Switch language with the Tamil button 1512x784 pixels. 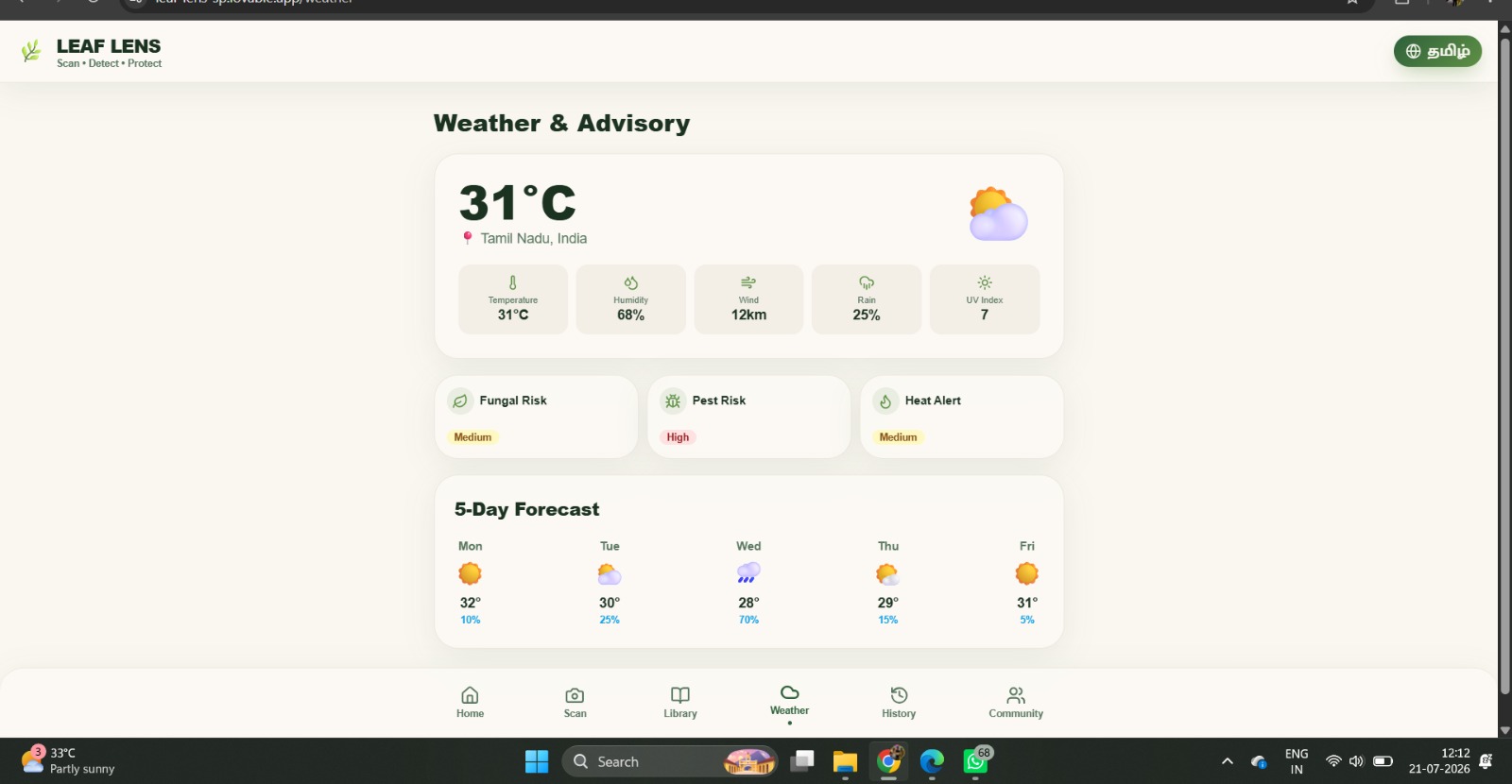tap(1437, 51)
